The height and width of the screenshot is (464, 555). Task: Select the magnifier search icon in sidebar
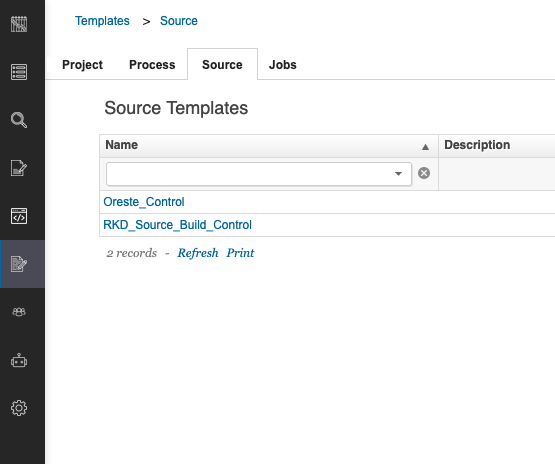19,120
